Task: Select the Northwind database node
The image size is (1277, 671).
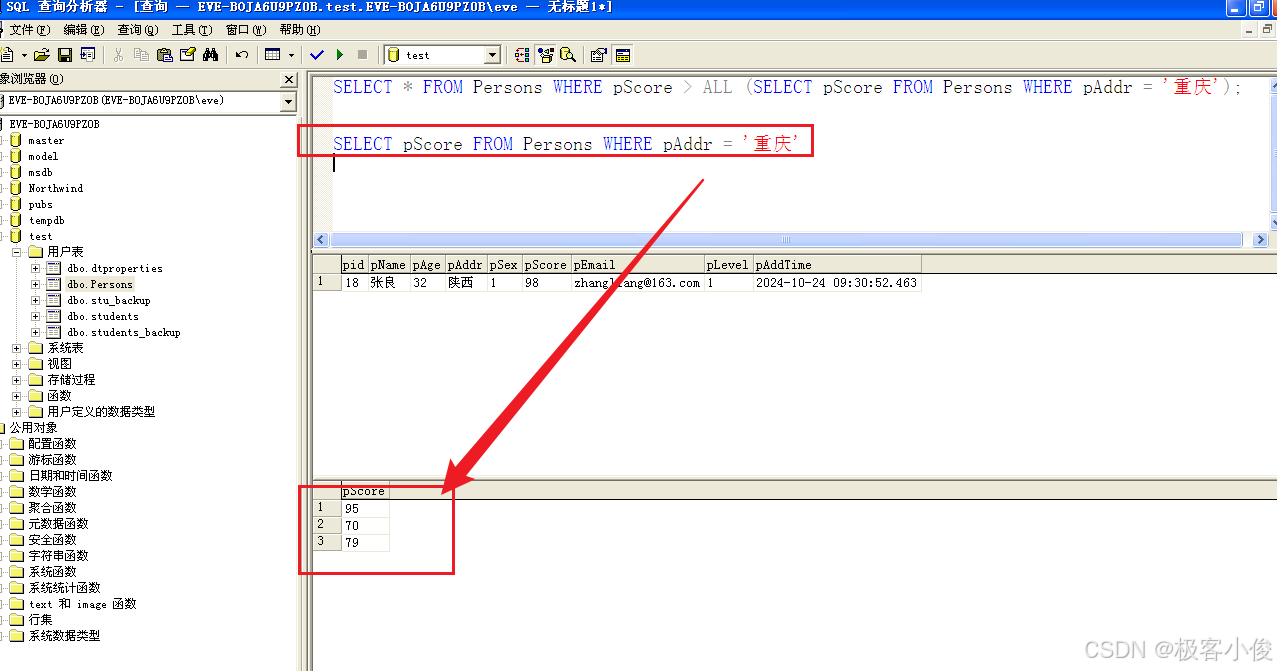Action: pyautogui.click(x=55, y=188)
